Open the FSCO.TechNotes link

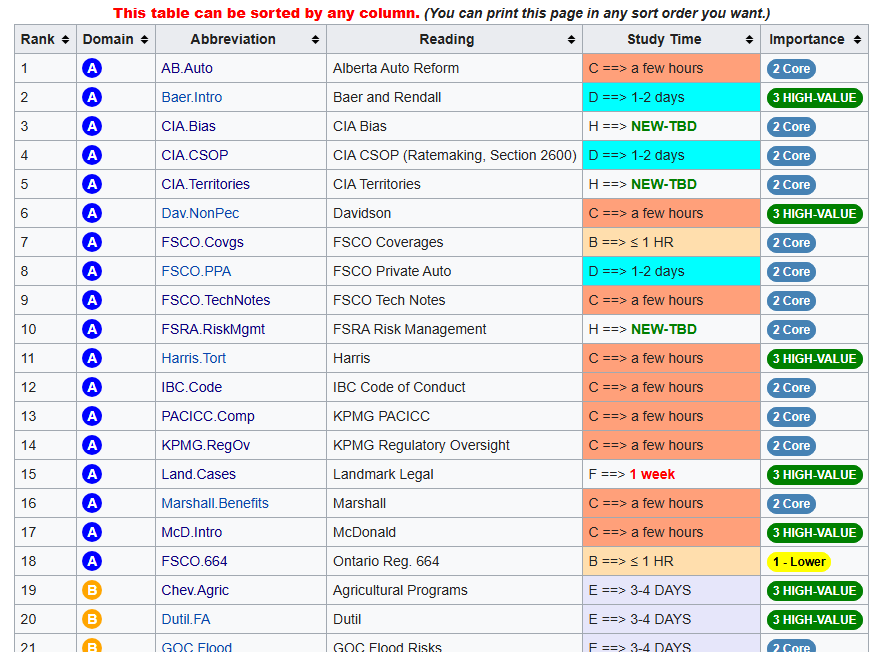[215, 300]
